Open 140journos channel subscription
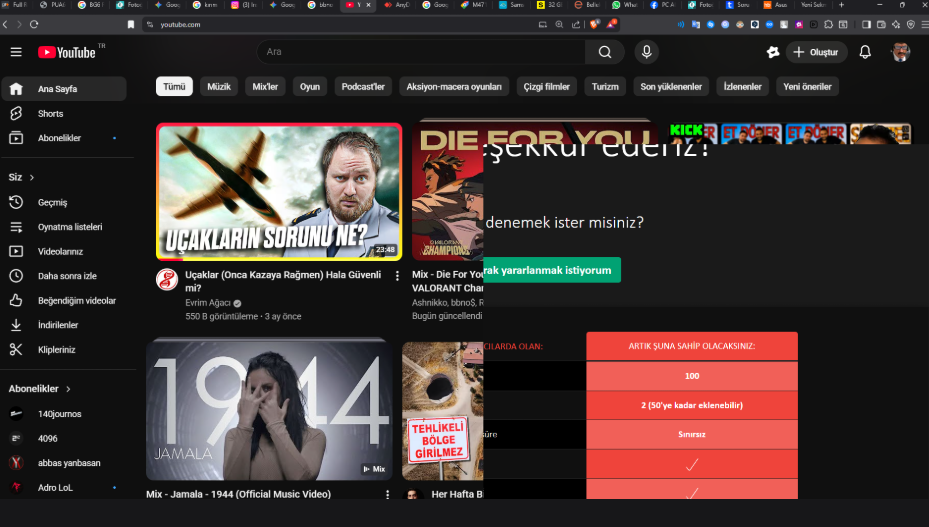Viewport: 929px width, 527px height. coord(64,414)
